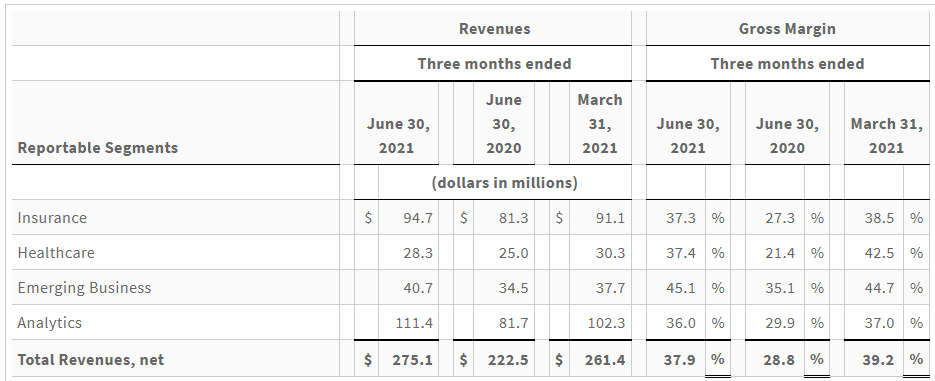Click the Revenues column group header
The height and width of the screenshot is (381, 935).
point(494,29)
